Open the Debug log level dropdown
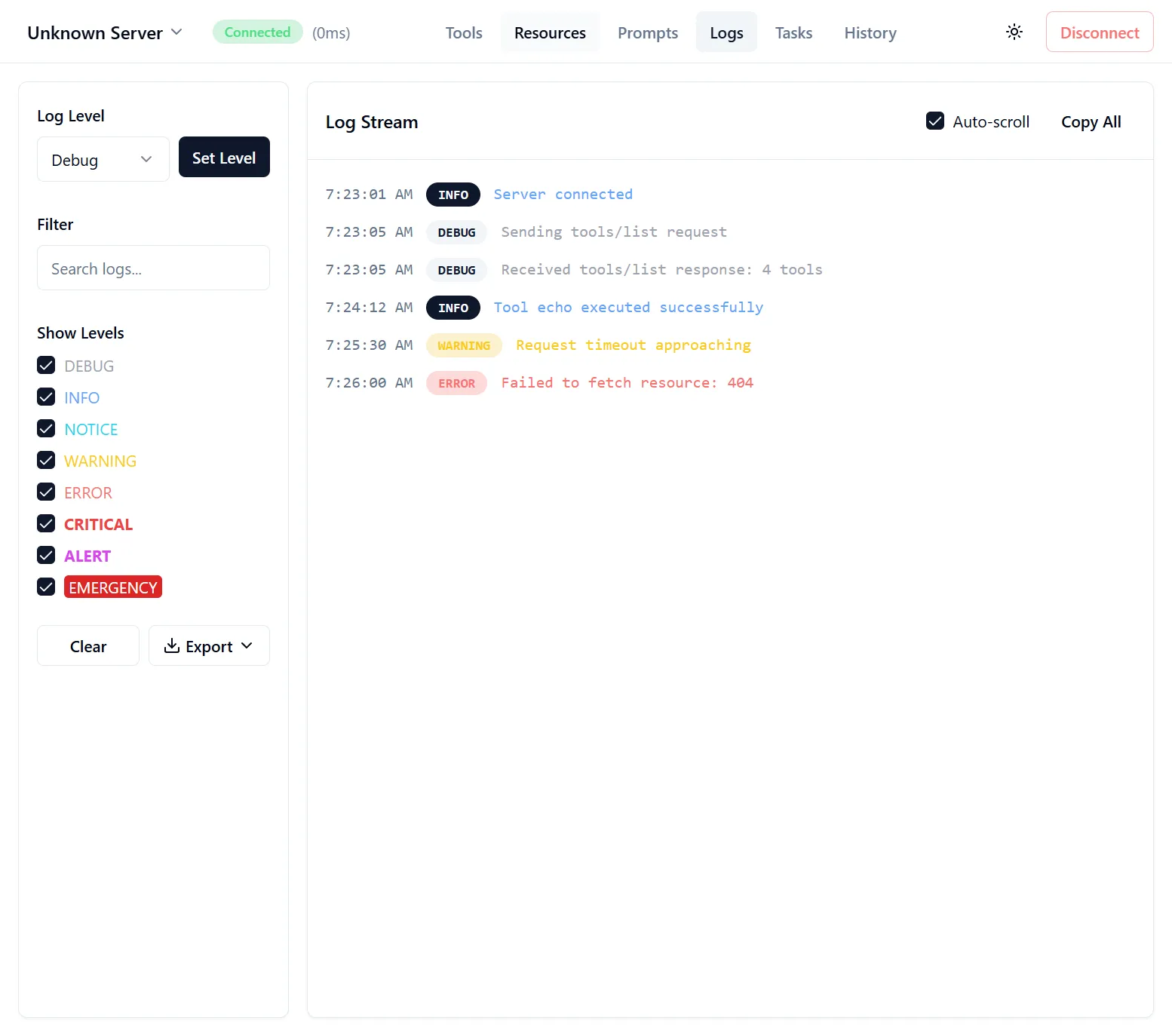This screenshot has height=1036, width=1172. [x=103, y=159]
